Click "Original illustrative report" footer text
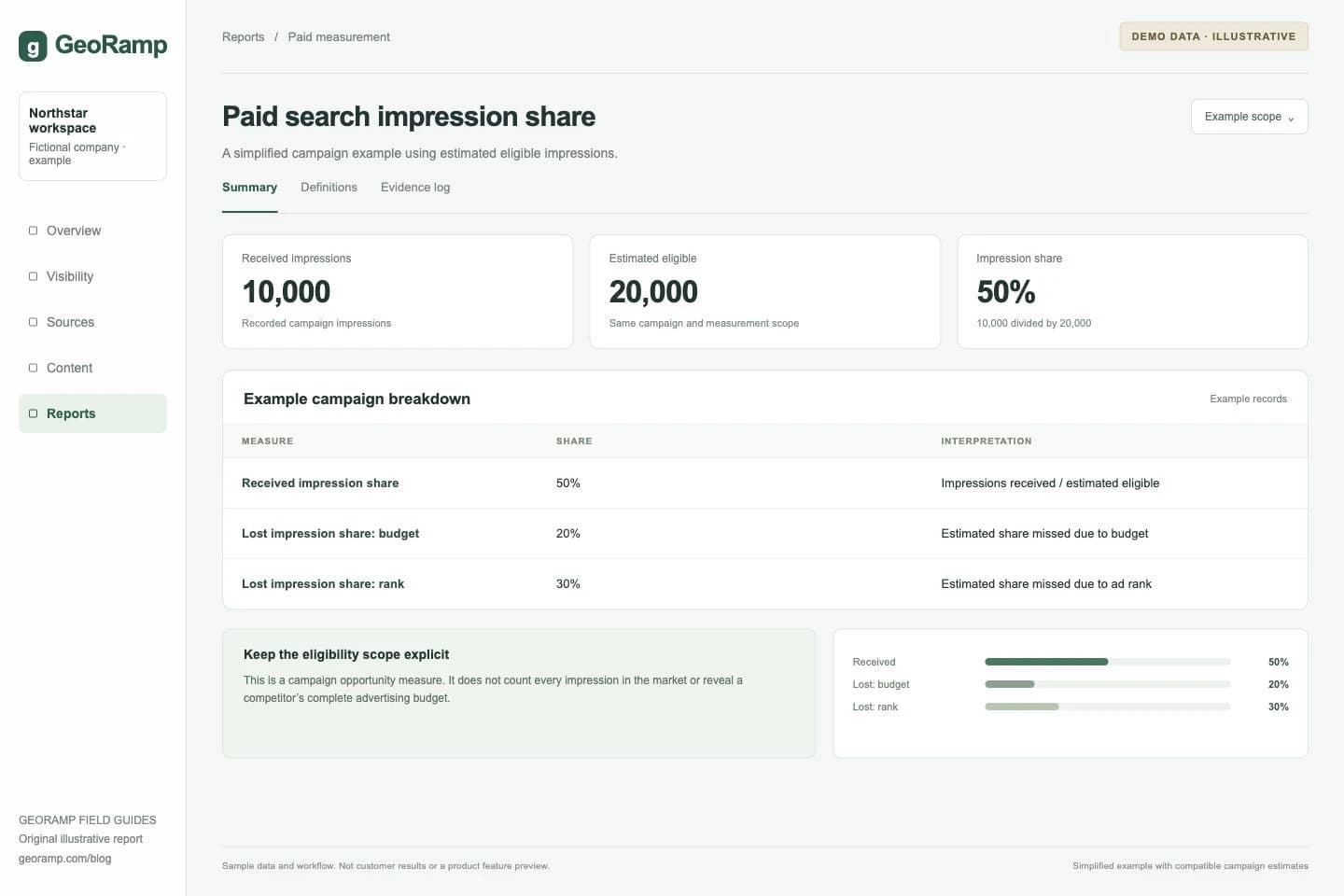The image size is (1344, 896). [x=80, y=839]
